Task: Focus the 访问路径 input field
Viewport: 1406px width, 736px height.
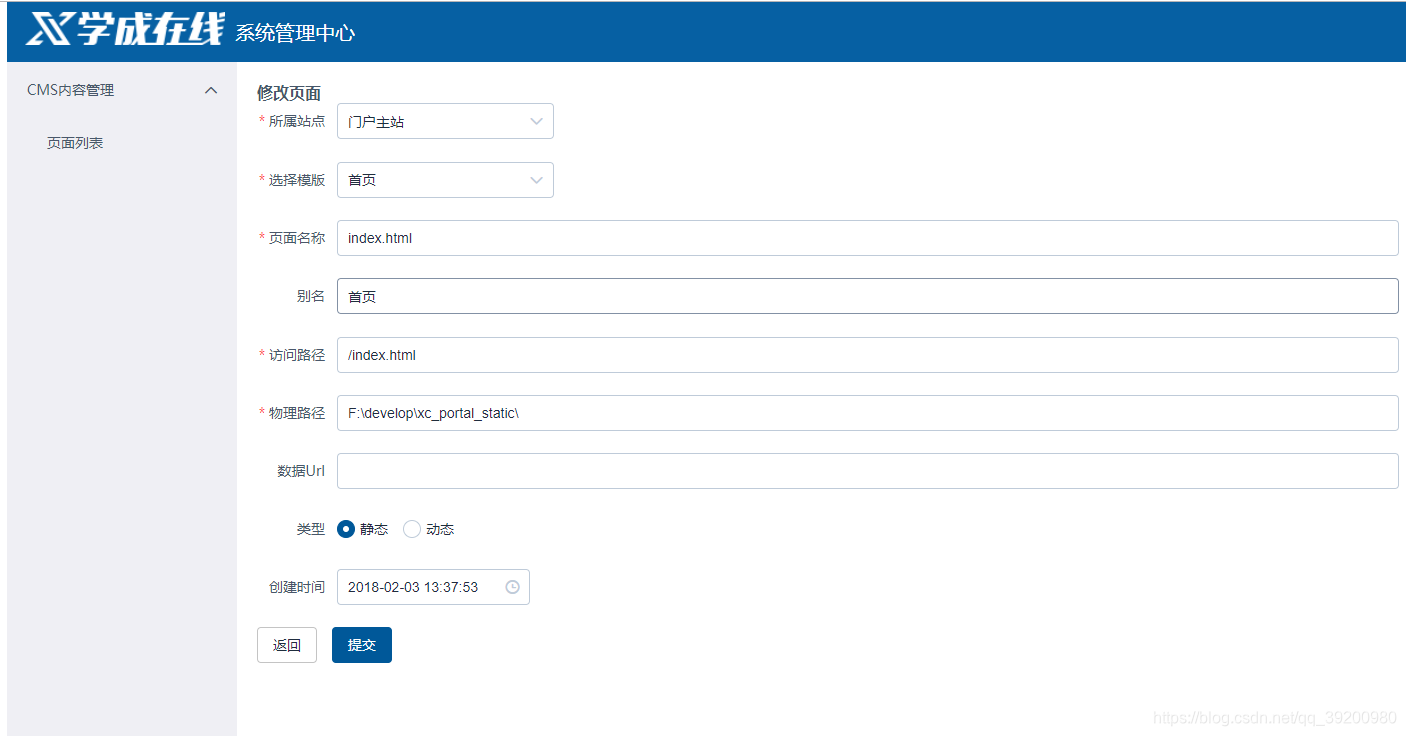Action: pyautogui.click(x=868, y=355)
